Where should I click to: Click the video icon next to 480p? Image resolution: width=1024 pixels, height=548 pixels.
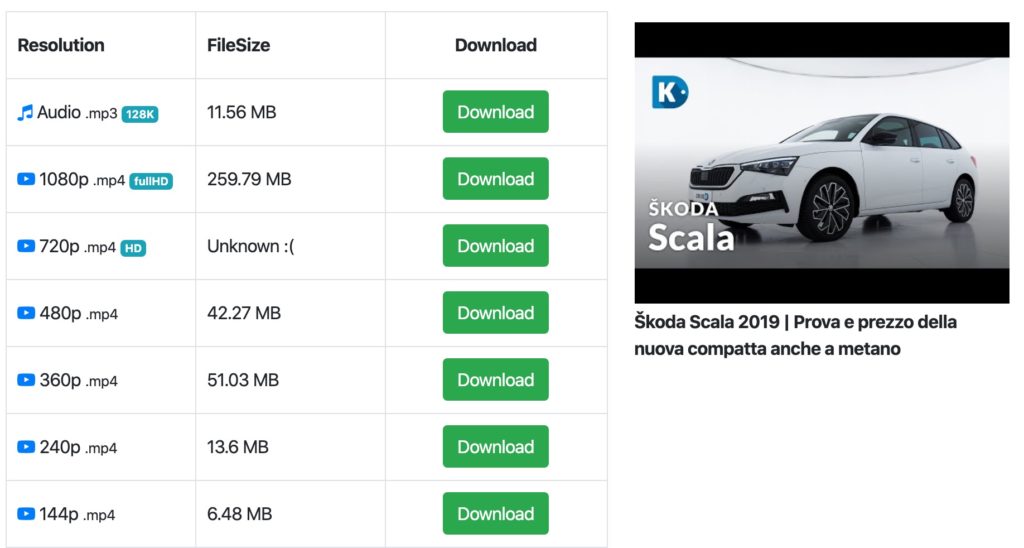[26, 314]
